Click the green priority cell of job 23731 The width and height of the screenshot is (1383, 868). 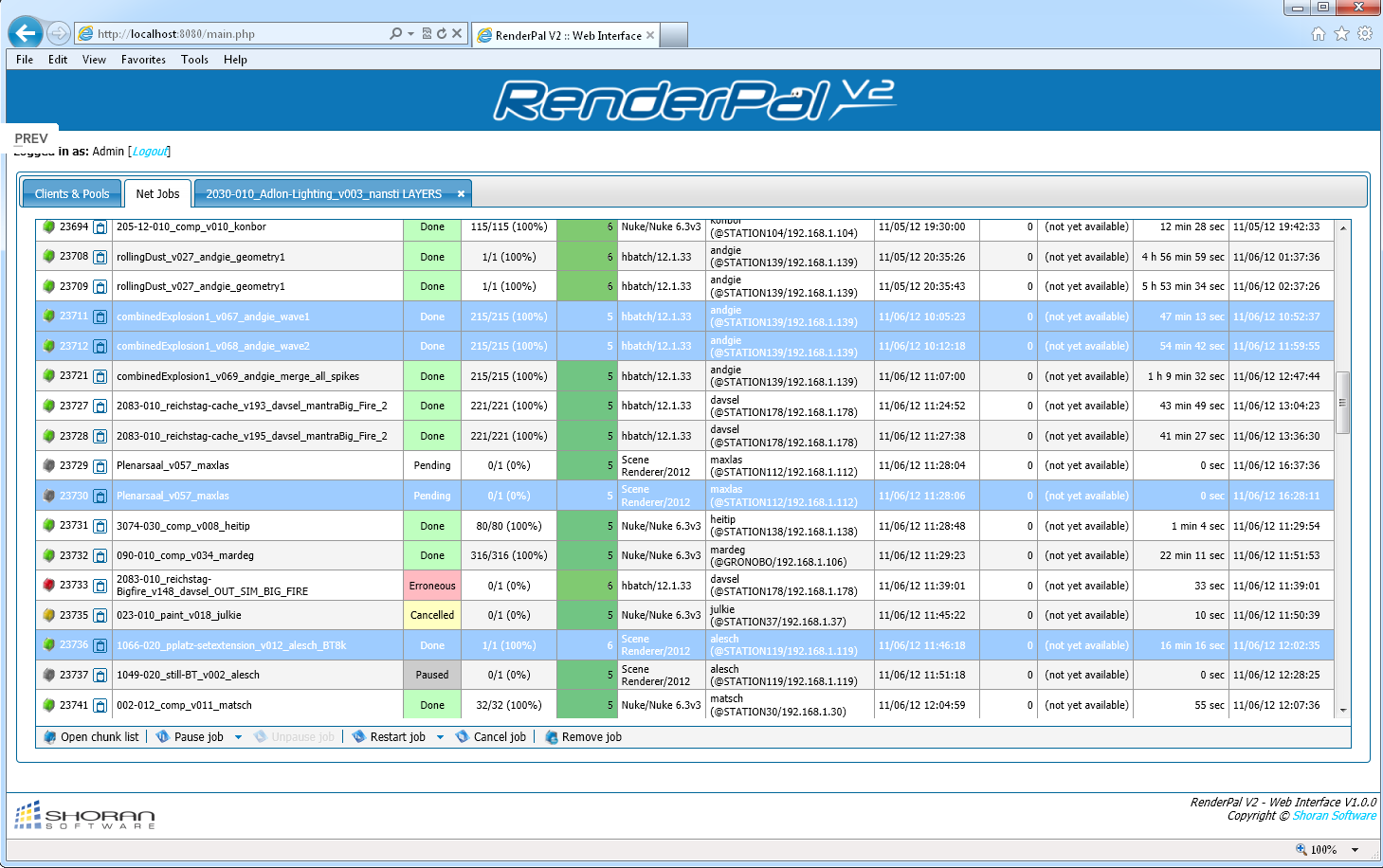(x=587, y=526)
